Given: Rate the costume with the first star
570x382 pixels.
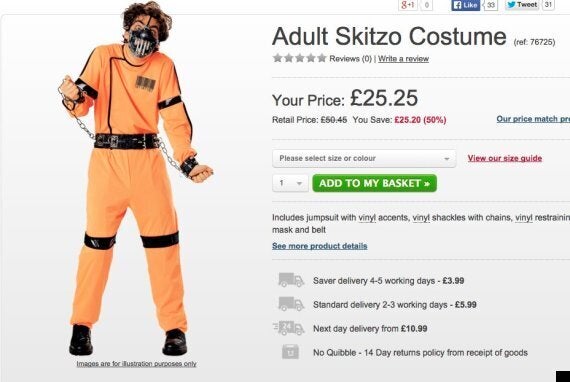Looking at the screenshot, I should click(278, 58).
